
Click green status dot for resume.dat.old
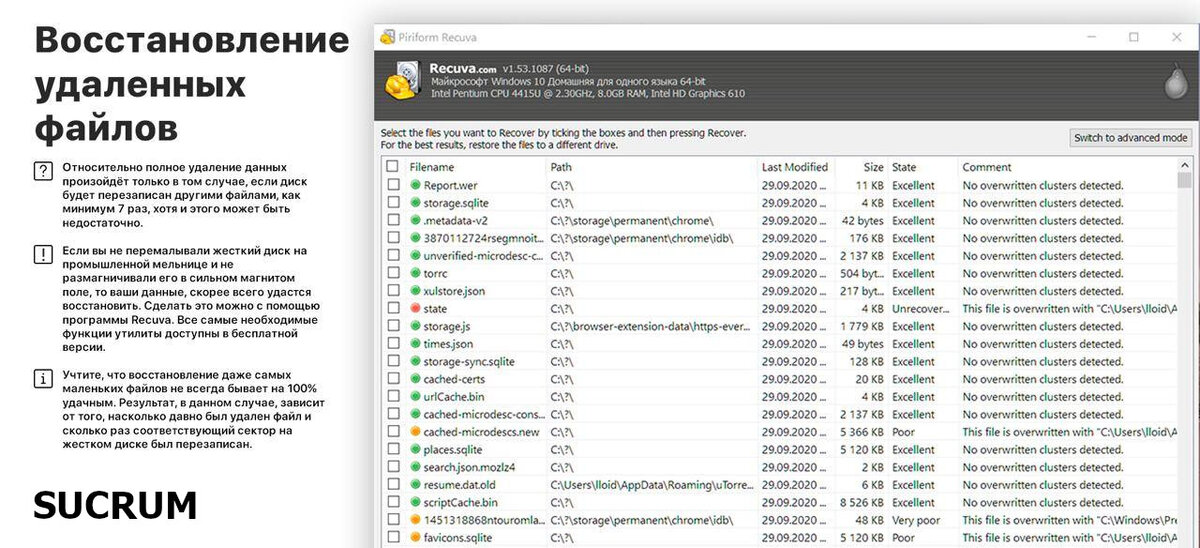[415, 485]
